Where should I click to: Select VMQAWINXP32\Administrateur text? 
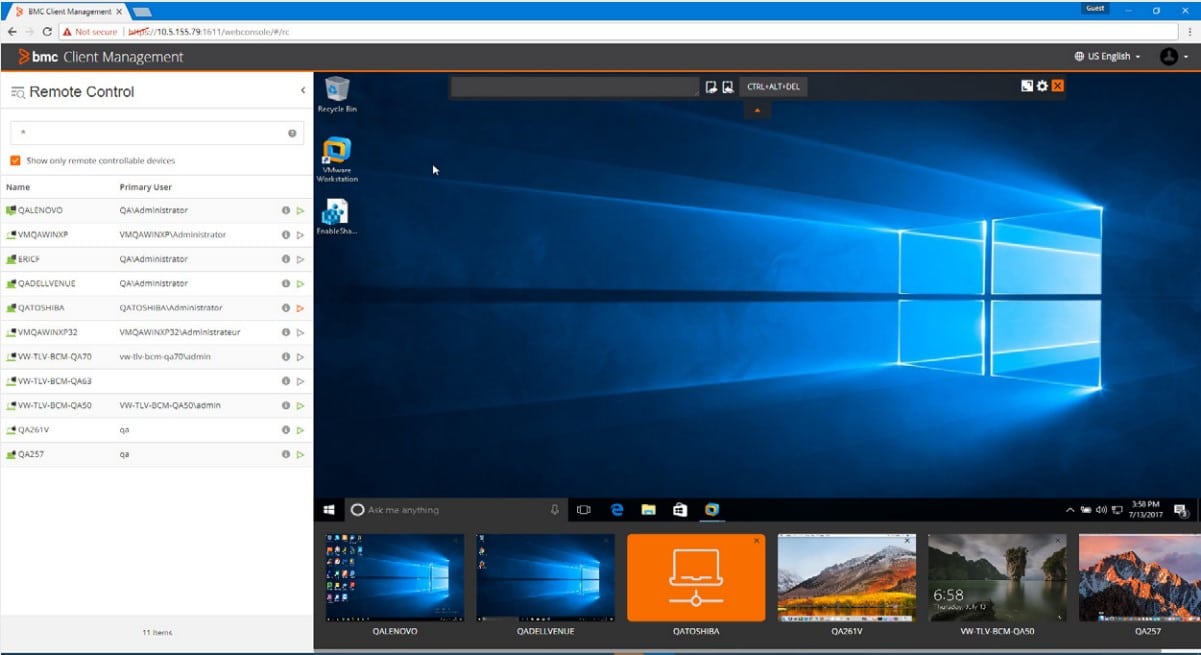point(180,332)
